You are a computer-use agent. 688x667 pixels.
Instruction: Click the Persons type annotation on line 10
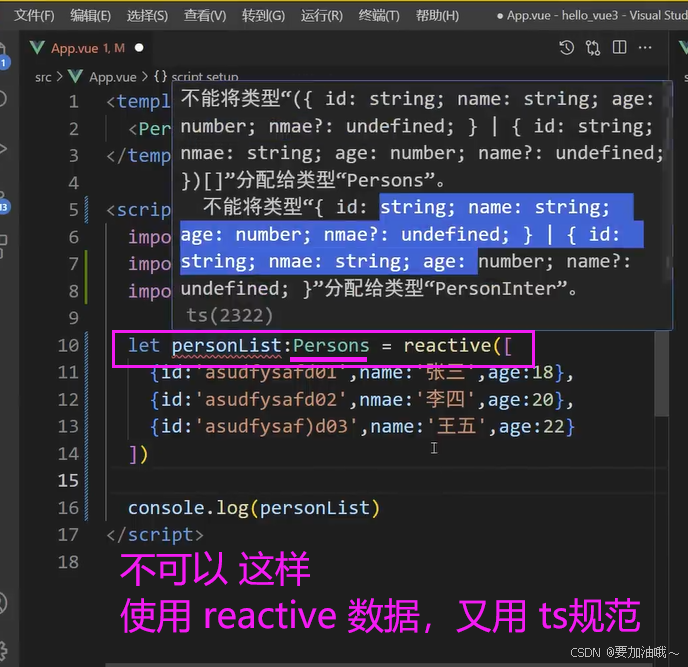[331, 346]
